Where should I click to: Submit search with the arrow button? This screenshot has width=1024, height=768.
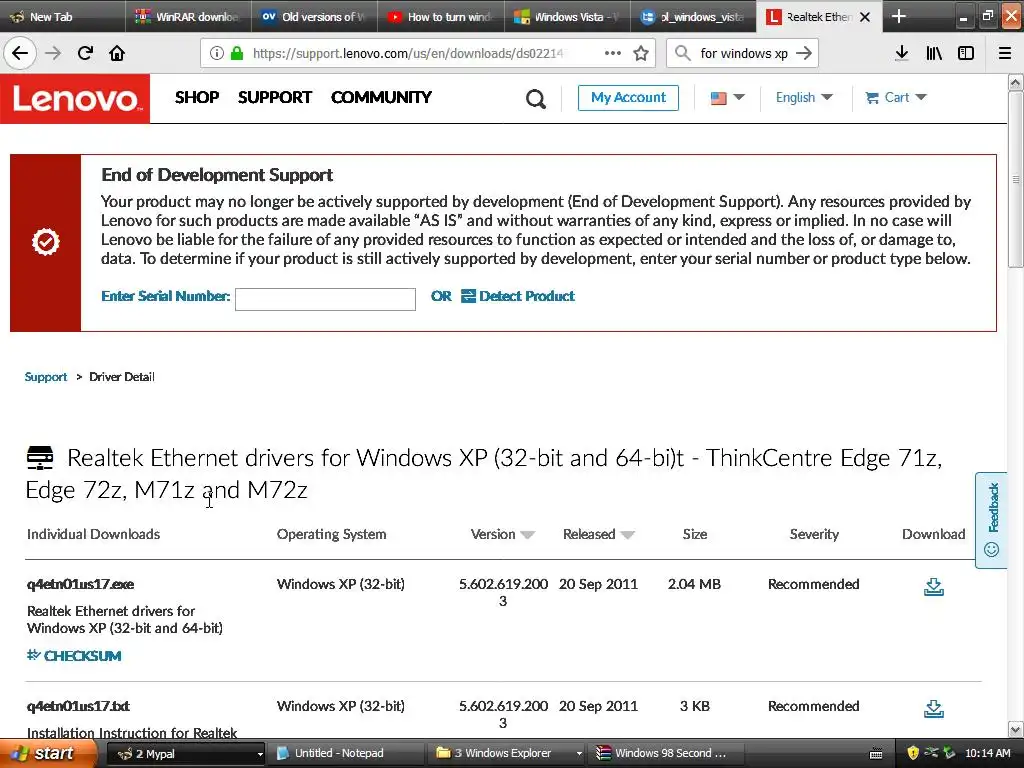coord(804,53)
